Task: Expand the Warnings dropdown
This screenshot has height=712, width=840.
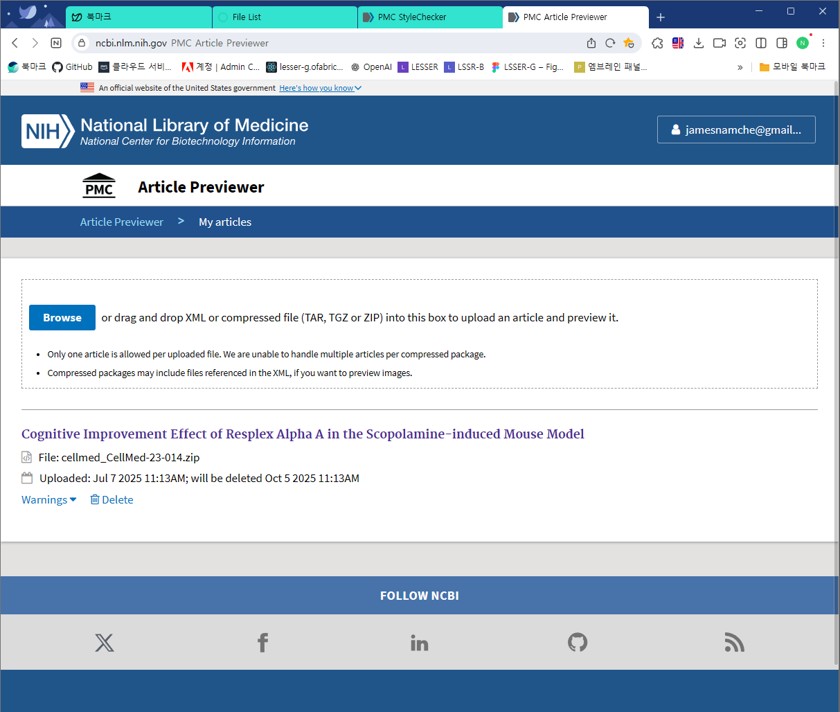Action: click(x=49, y=500)
